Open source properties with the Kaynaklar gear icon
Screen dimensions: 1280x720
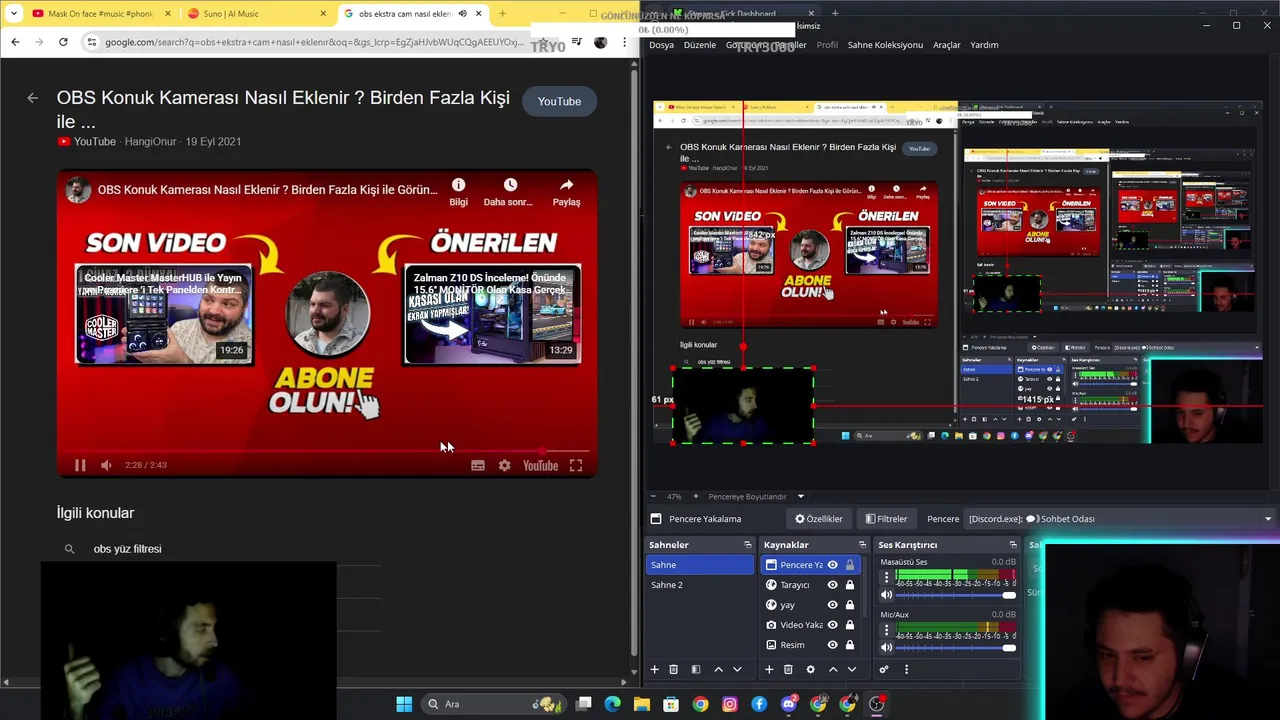810,669
